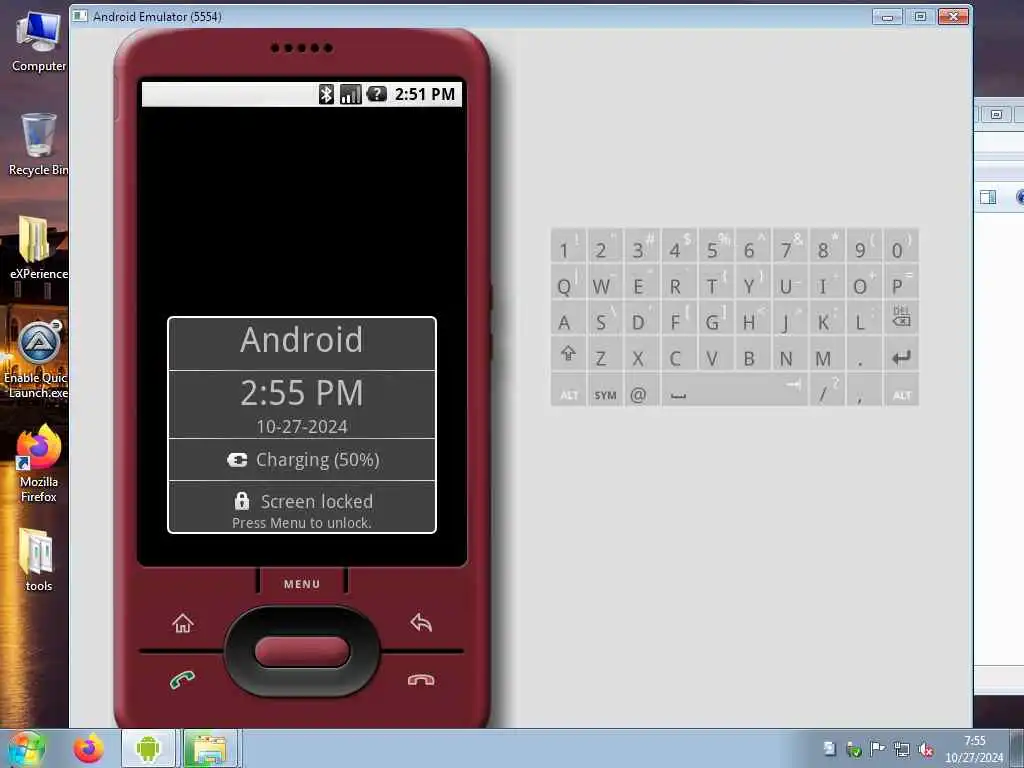
Task: Click the 'Press Menu to unlock.' text
Action: pos(302,523)
